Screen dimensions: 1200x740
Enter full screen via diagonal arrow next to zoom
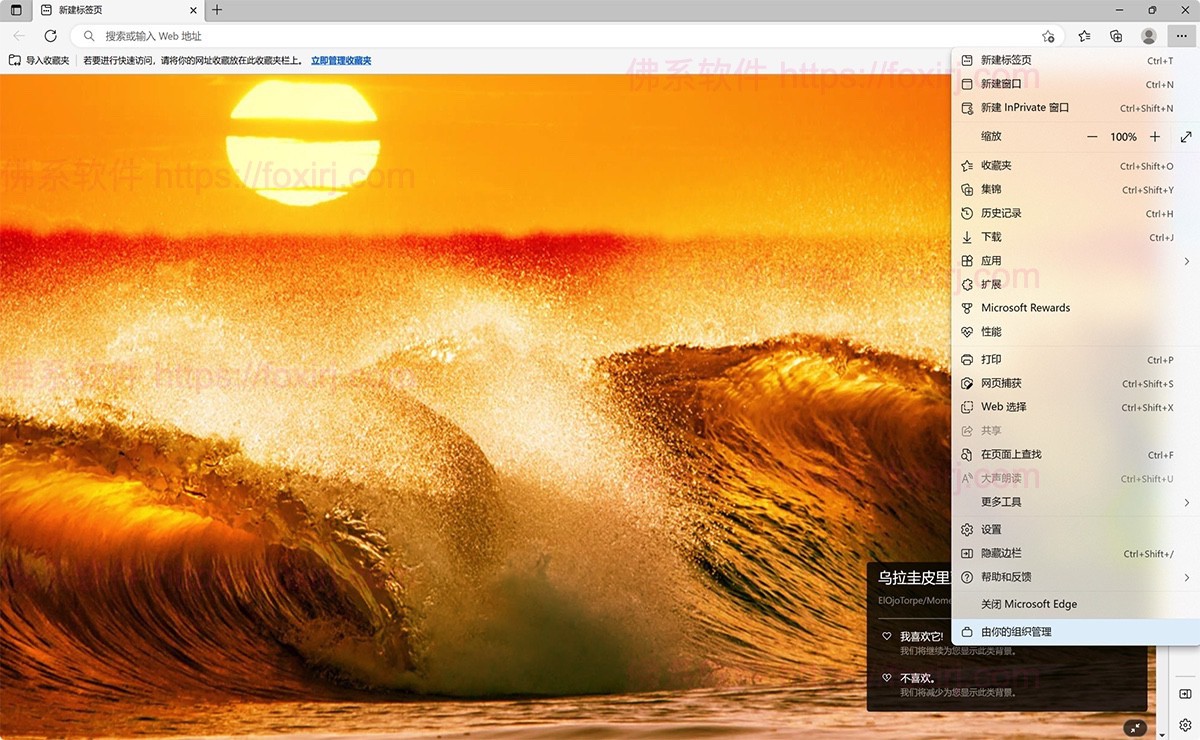(x=1186, y=136)
